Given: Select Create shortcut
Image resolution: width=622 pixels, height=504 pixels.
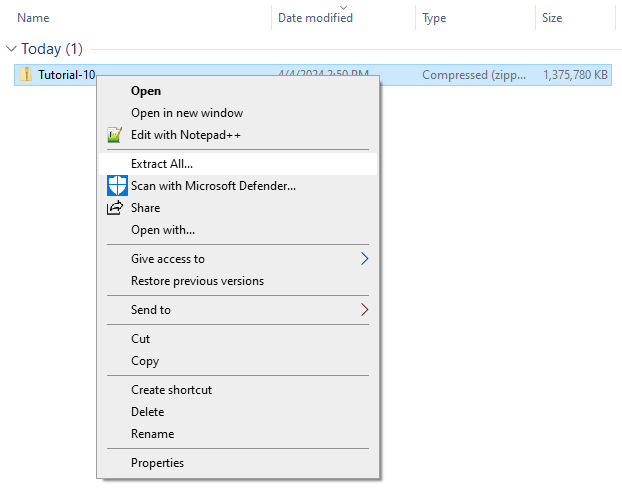Looking at the screenshot, I should point(238,390).
